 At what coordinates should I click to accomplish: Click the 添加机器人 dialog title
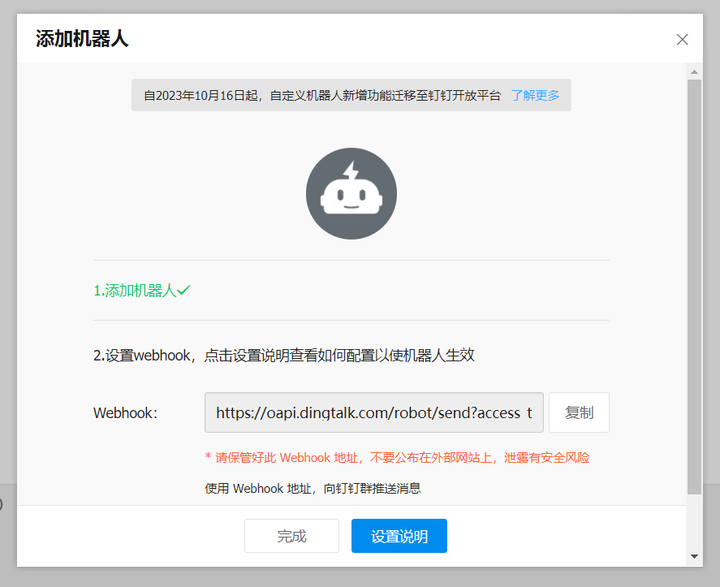tap(82, 39)
